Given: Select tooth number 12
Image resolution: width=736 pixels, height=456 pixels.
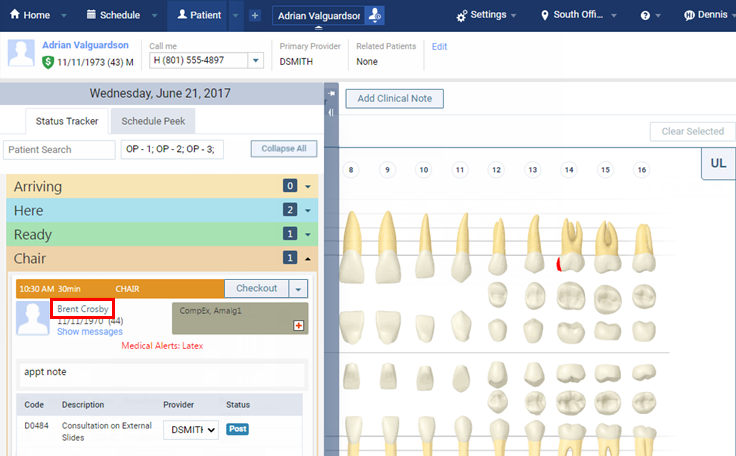Looking at the screenshot, I should point(497,170).
